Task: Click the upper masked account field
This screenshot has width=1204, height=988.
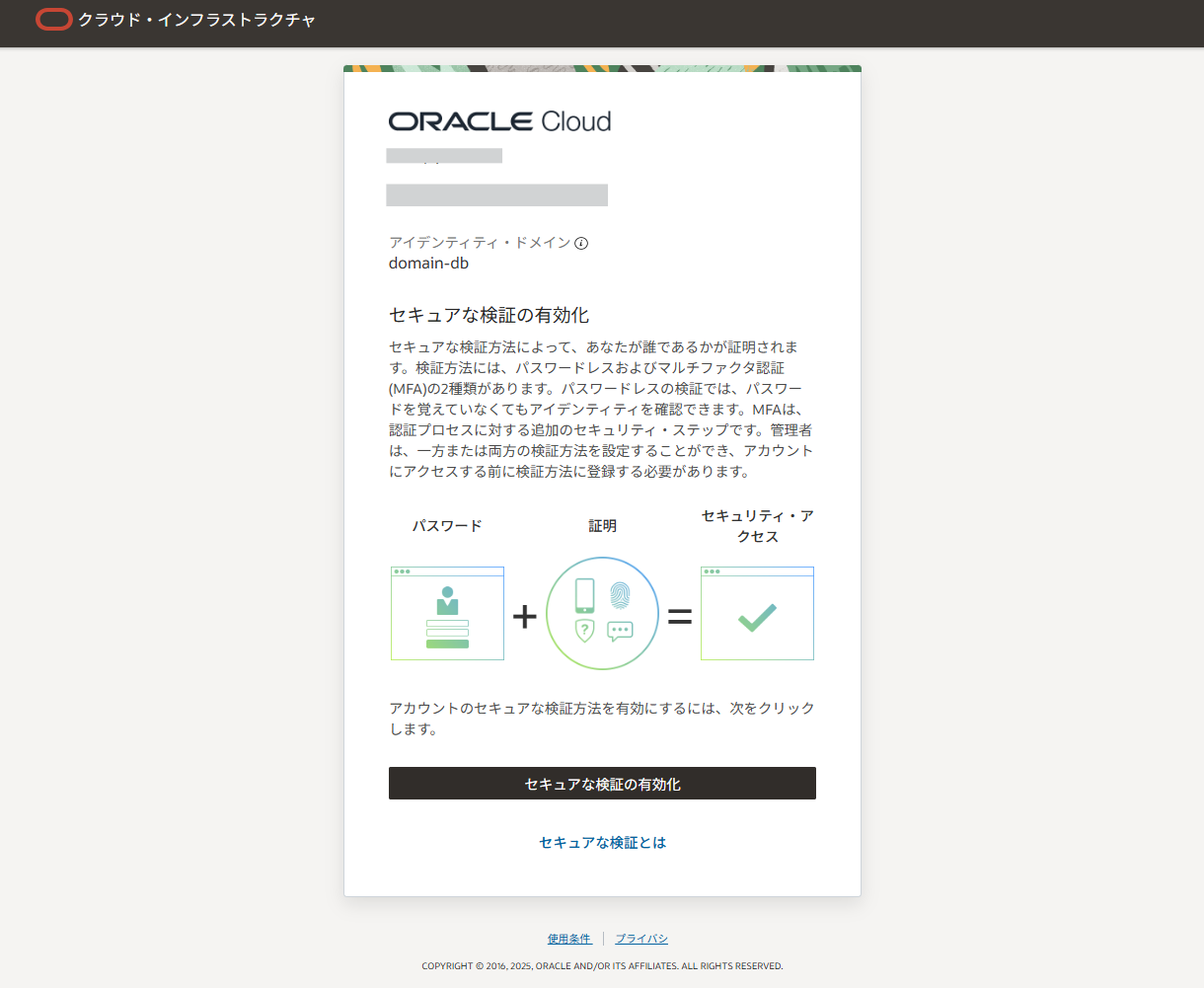Action: [444, 155]
